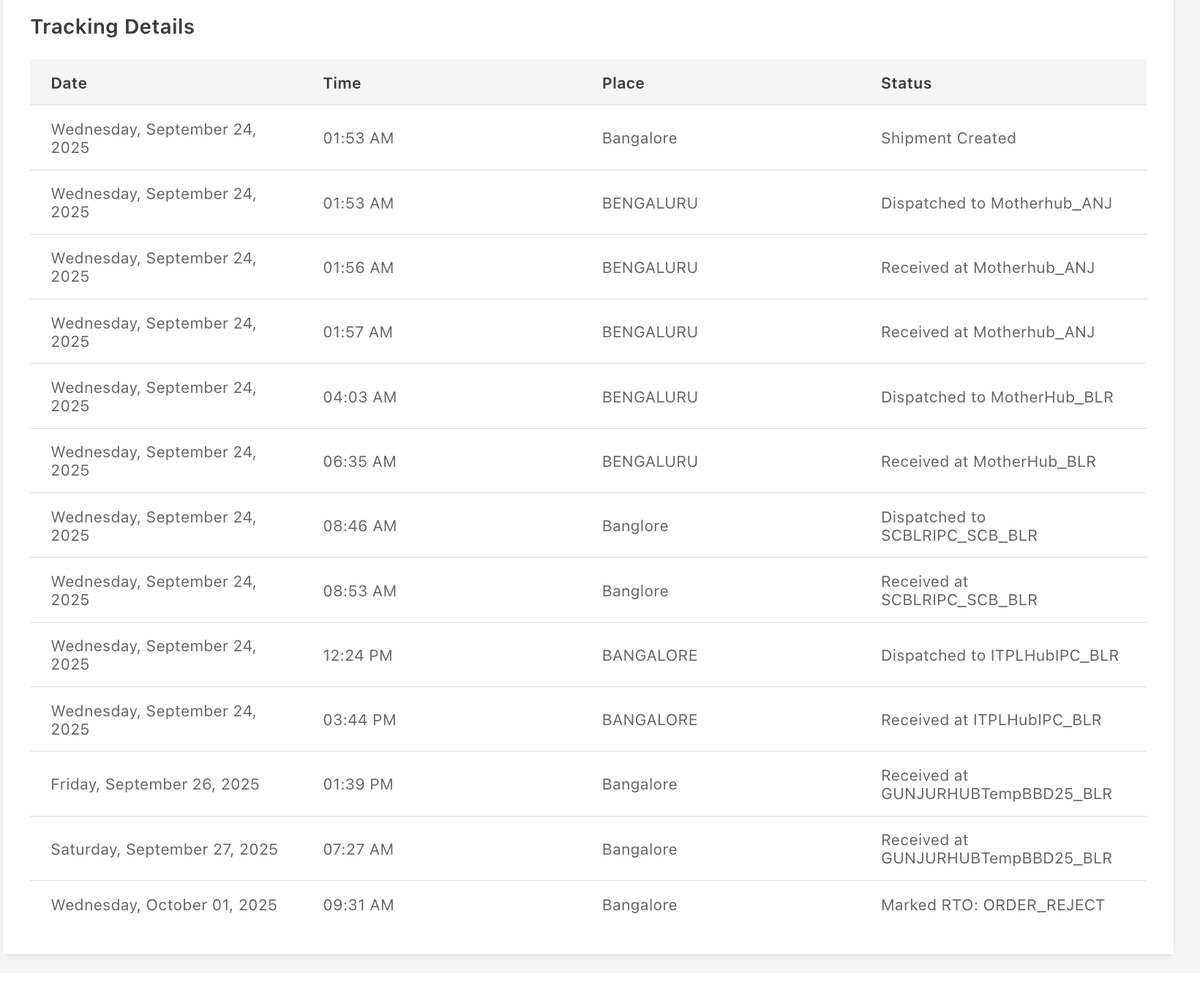1200x982 pixels.
Task: Select the Received at MotherHub_BLR status
Action: point(988,462)
